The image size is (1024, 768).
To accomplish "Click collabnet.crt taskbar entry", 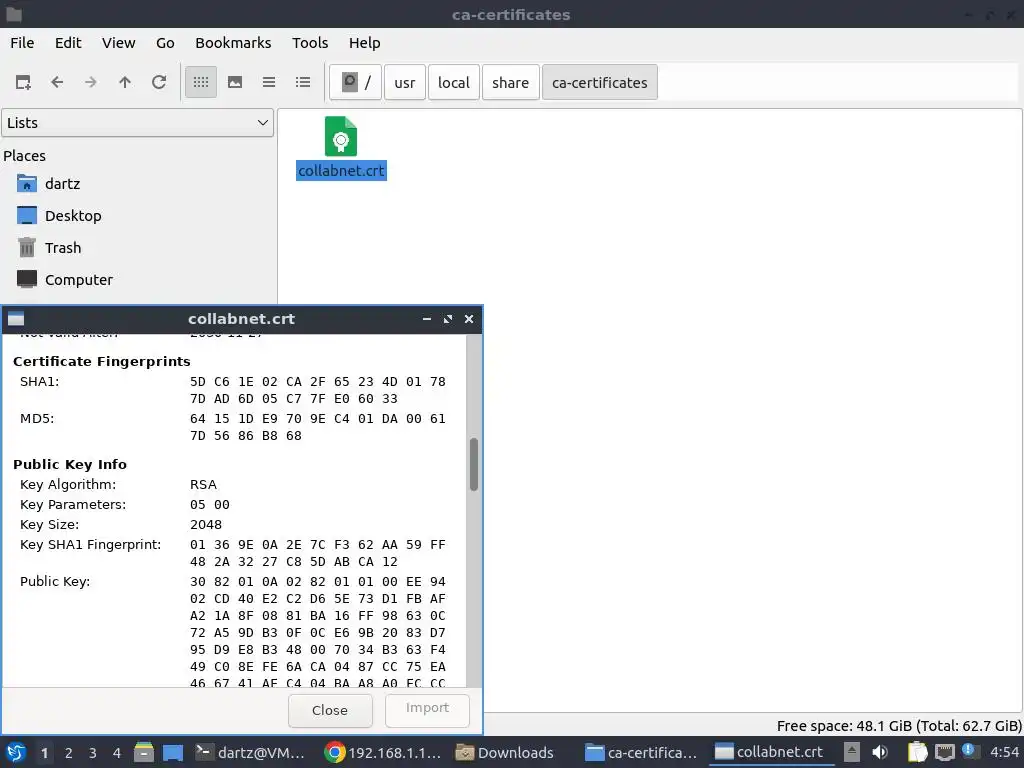I will click(x=771, y=752).
